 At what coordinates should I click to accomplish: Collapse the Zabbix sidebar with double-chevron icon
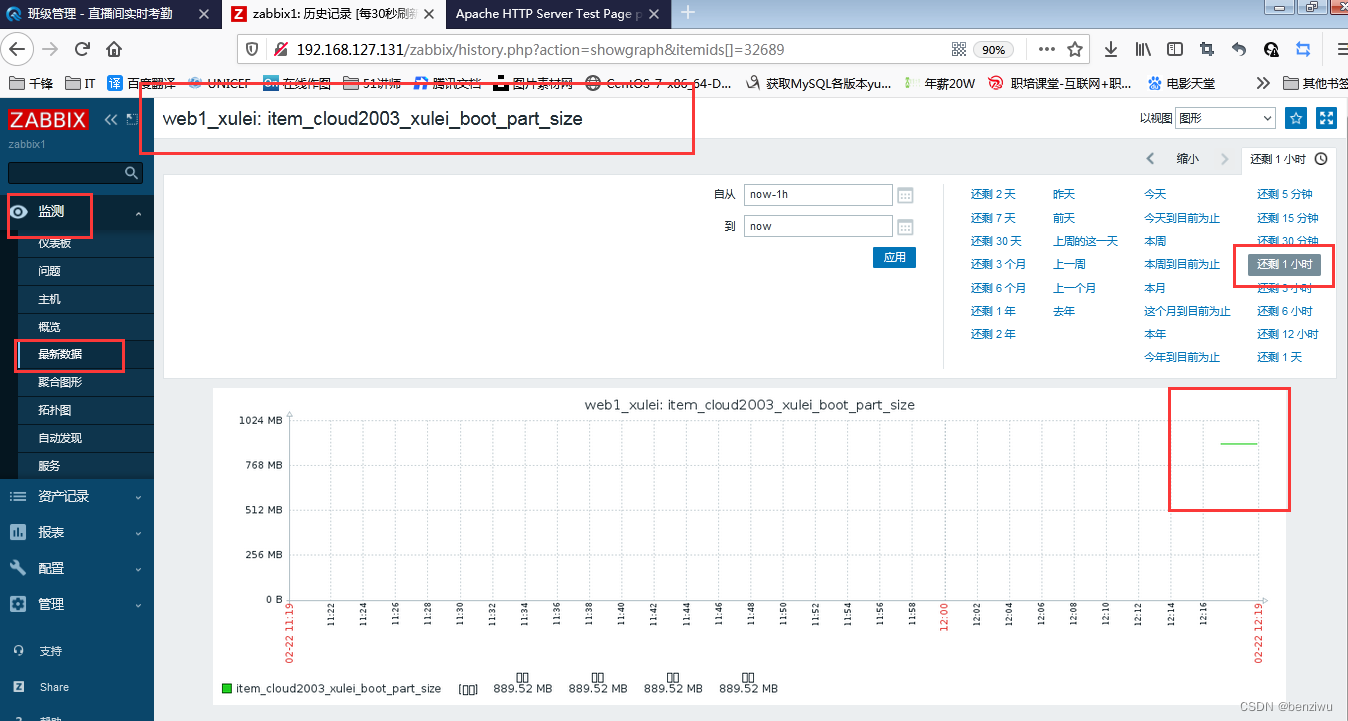point(112,120)
